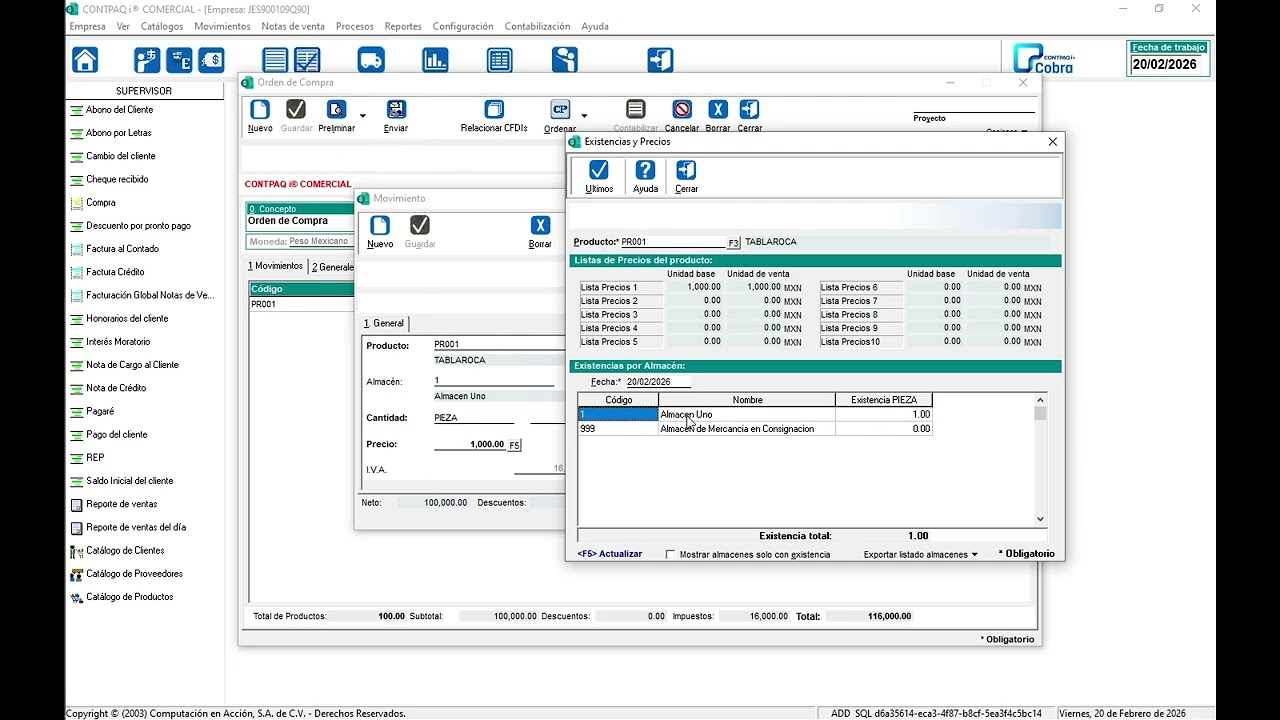Open the Movimientos menu
Viewport: 1280px width, 720px height.
coord(222,26)
